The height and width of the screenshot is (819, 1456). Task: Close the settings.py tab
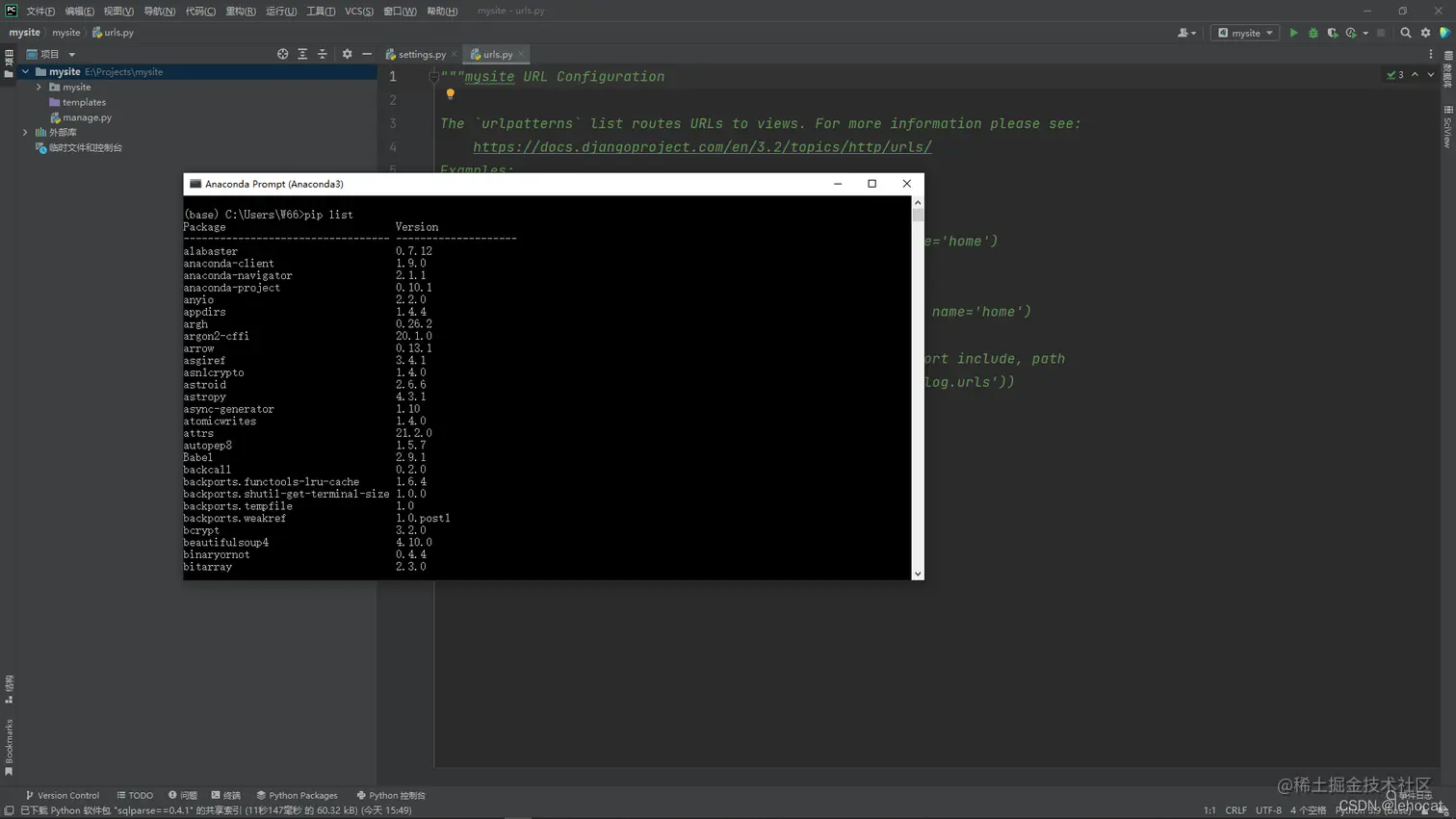454,54
